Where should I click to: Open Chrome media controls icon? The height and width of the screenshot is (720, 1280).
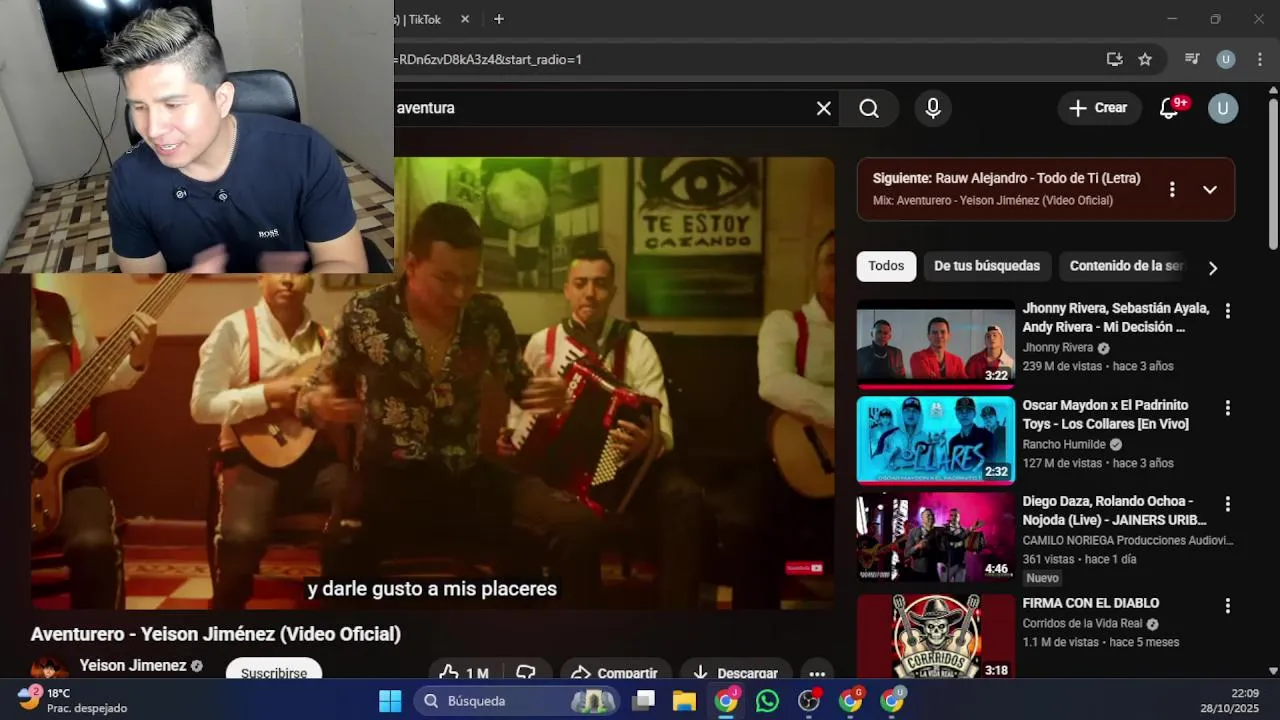pos(1192,59)
